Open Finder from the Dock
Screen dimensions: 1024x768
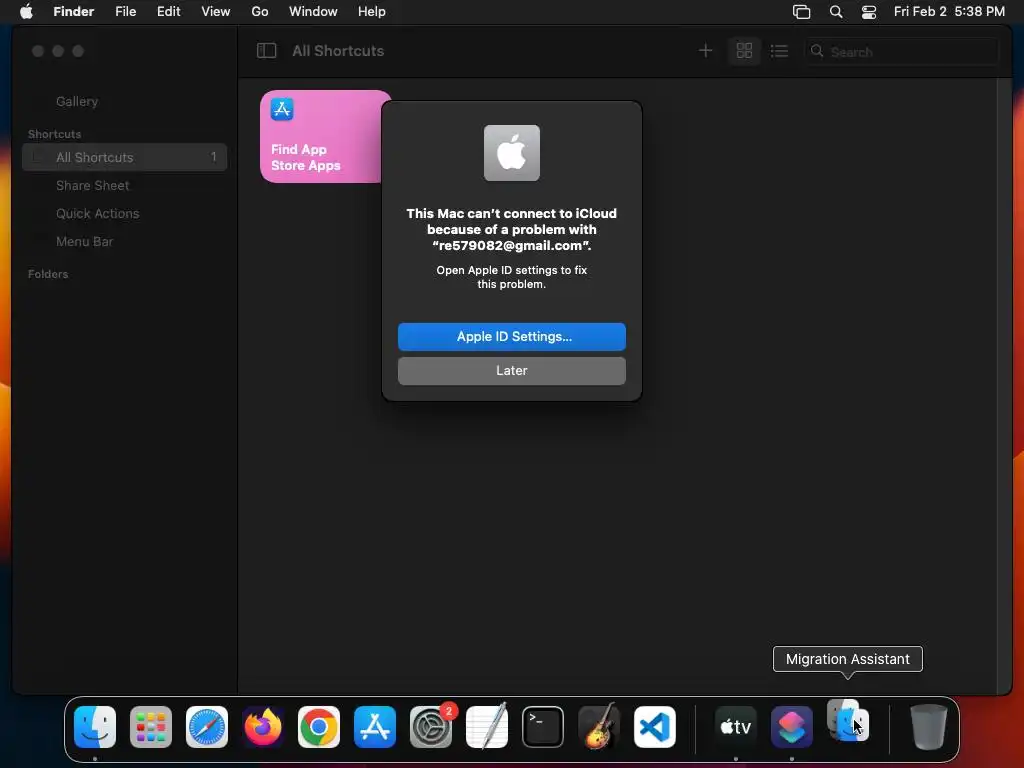(x=95, y=727)
